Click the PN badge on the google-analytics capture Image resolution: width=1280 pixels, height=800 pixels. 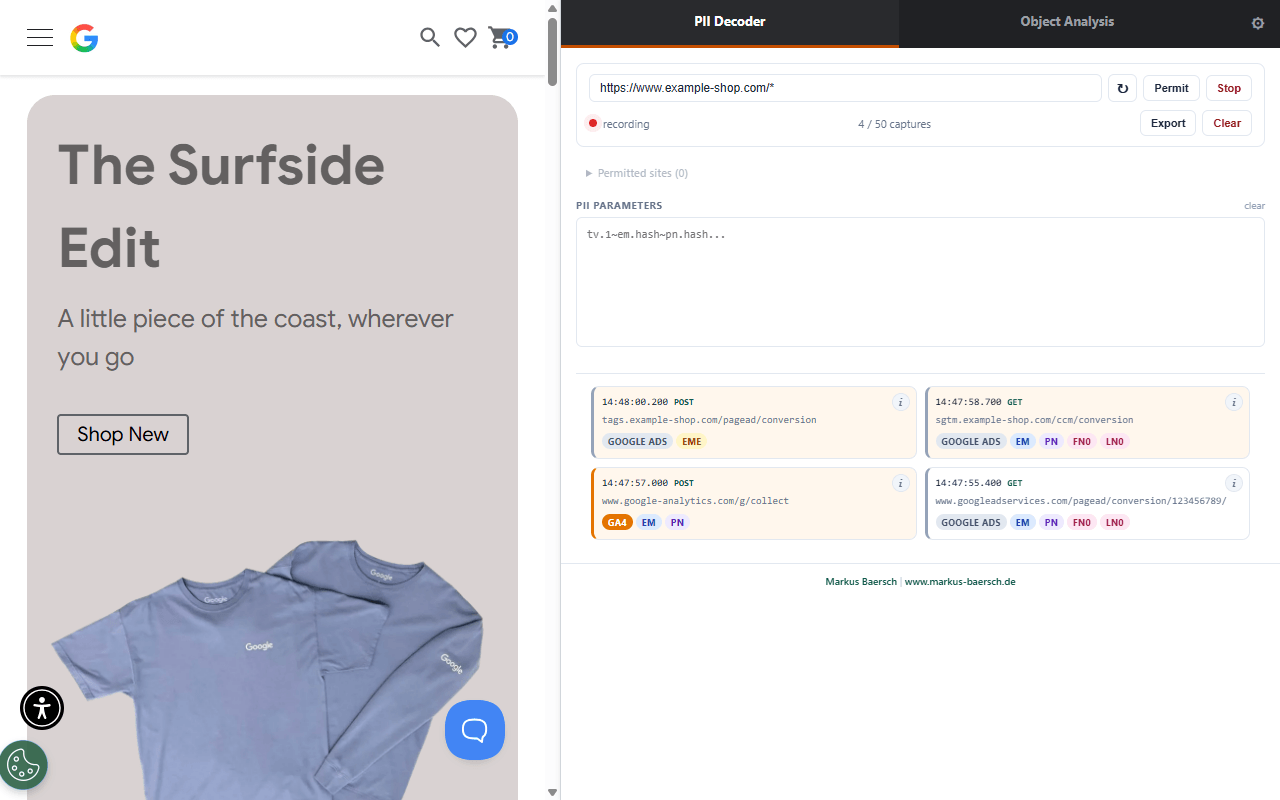677,522
